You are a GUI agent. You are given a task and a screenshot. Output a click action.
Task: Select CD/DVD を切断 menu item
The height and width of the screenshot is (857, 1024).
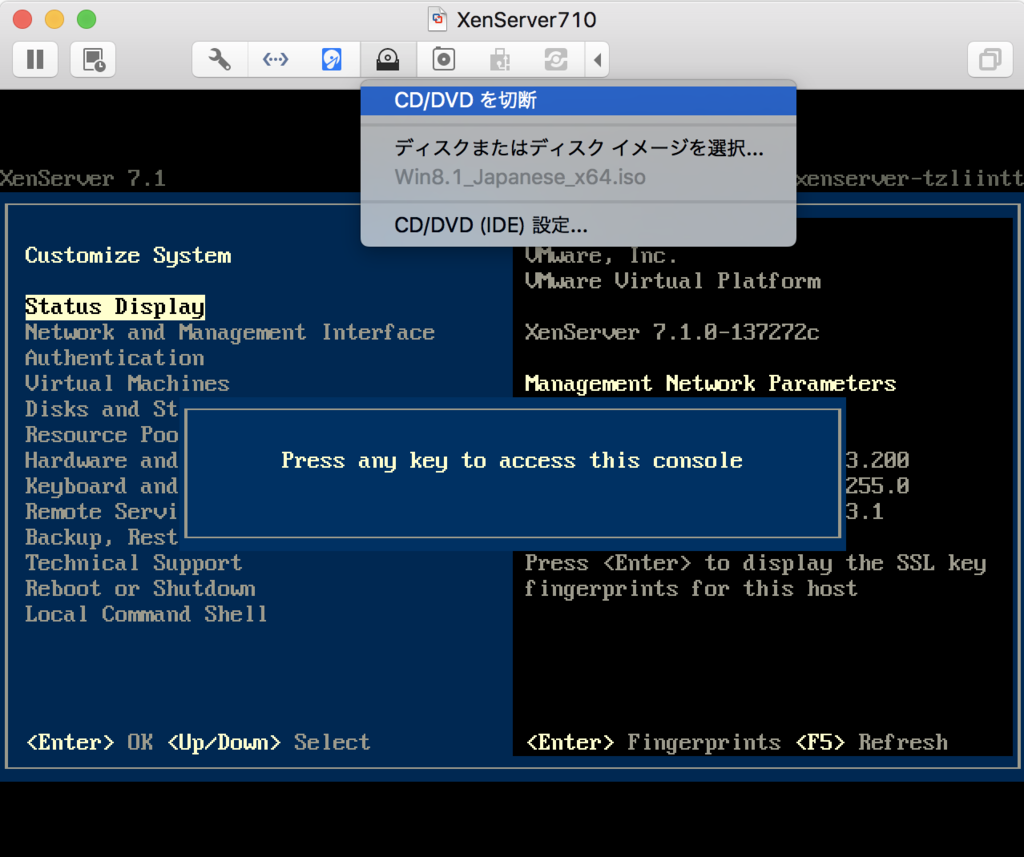(578, 100)
